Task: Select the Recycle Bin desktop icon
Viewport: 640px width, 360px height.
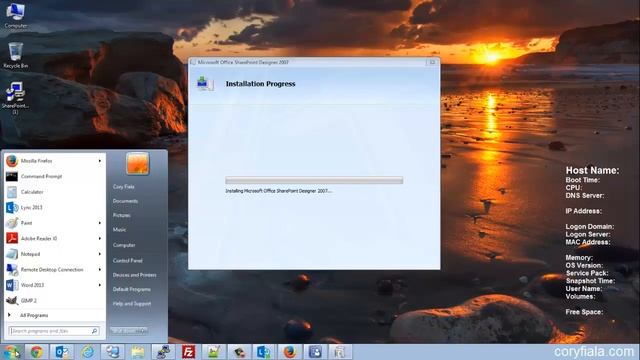Action: (x=16, y=56)
